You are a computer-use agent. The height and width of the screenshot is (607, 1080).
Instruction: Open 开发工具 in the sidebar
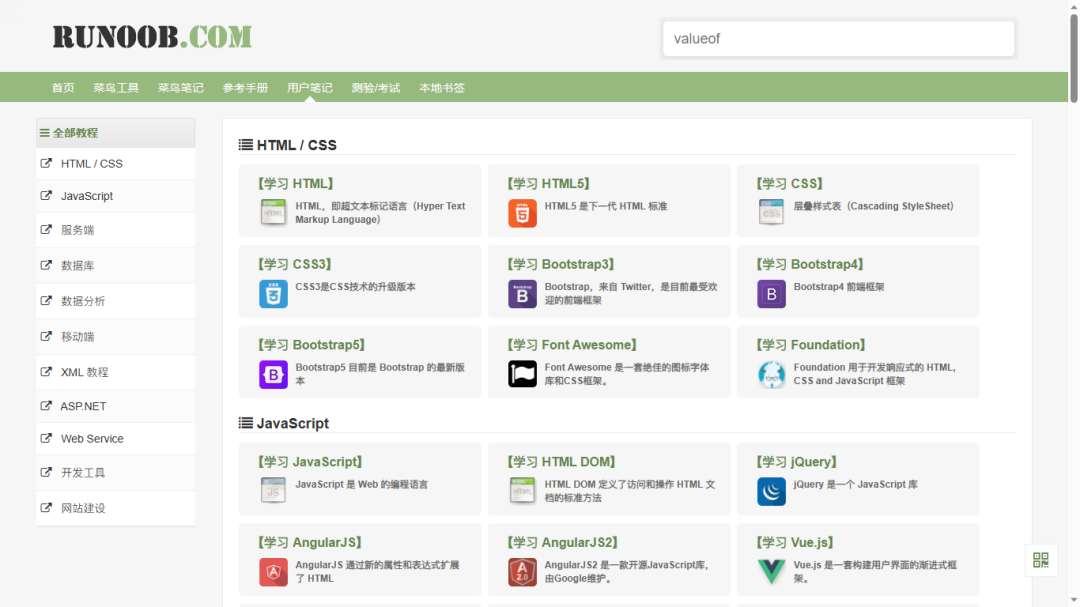[x=83, y=473]
